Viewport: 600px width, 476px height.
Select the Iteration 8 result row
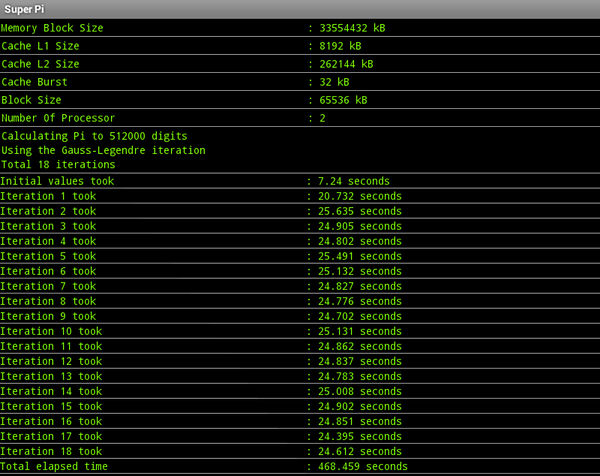300,301
